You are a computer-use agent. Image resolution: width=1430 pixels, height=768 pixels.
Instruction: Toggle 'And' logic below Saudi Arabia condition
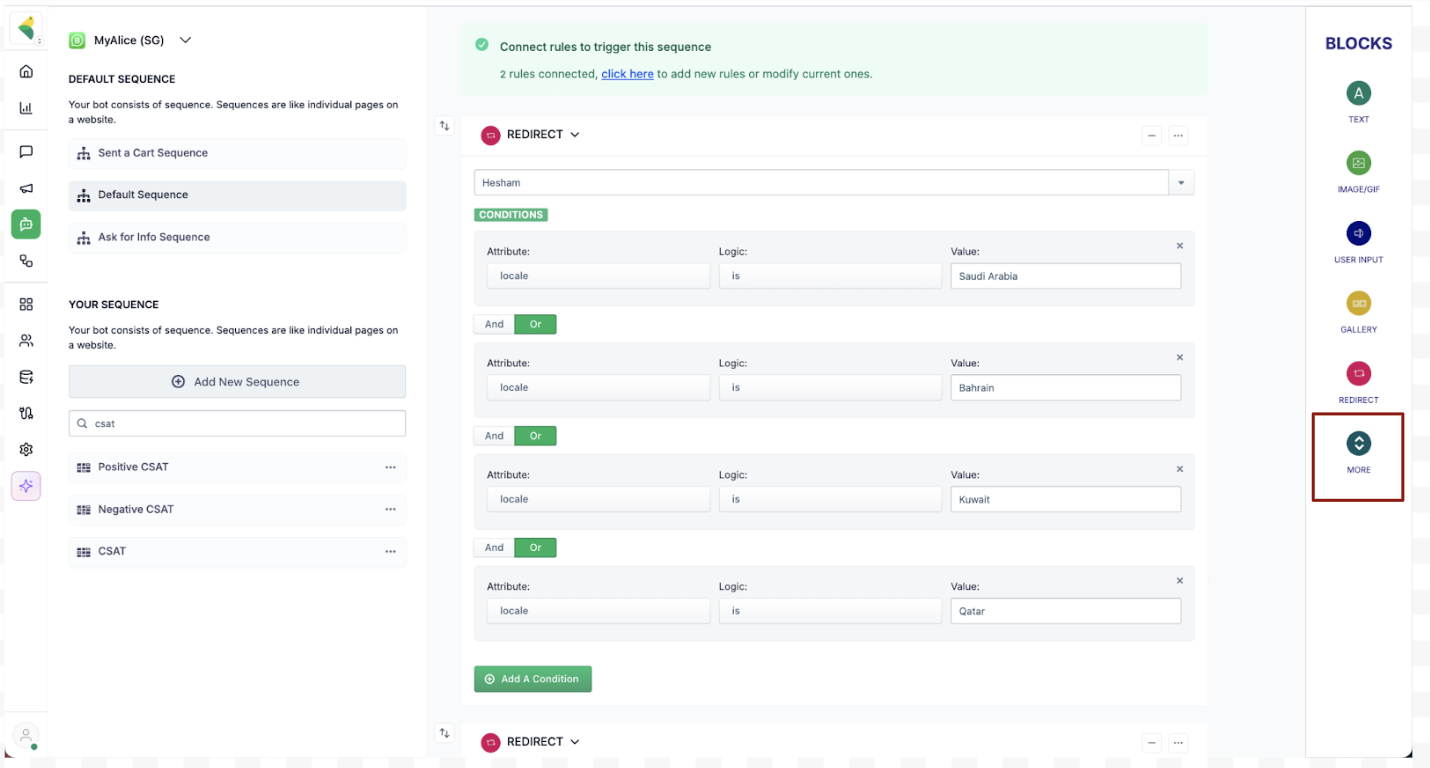(494, 324)
